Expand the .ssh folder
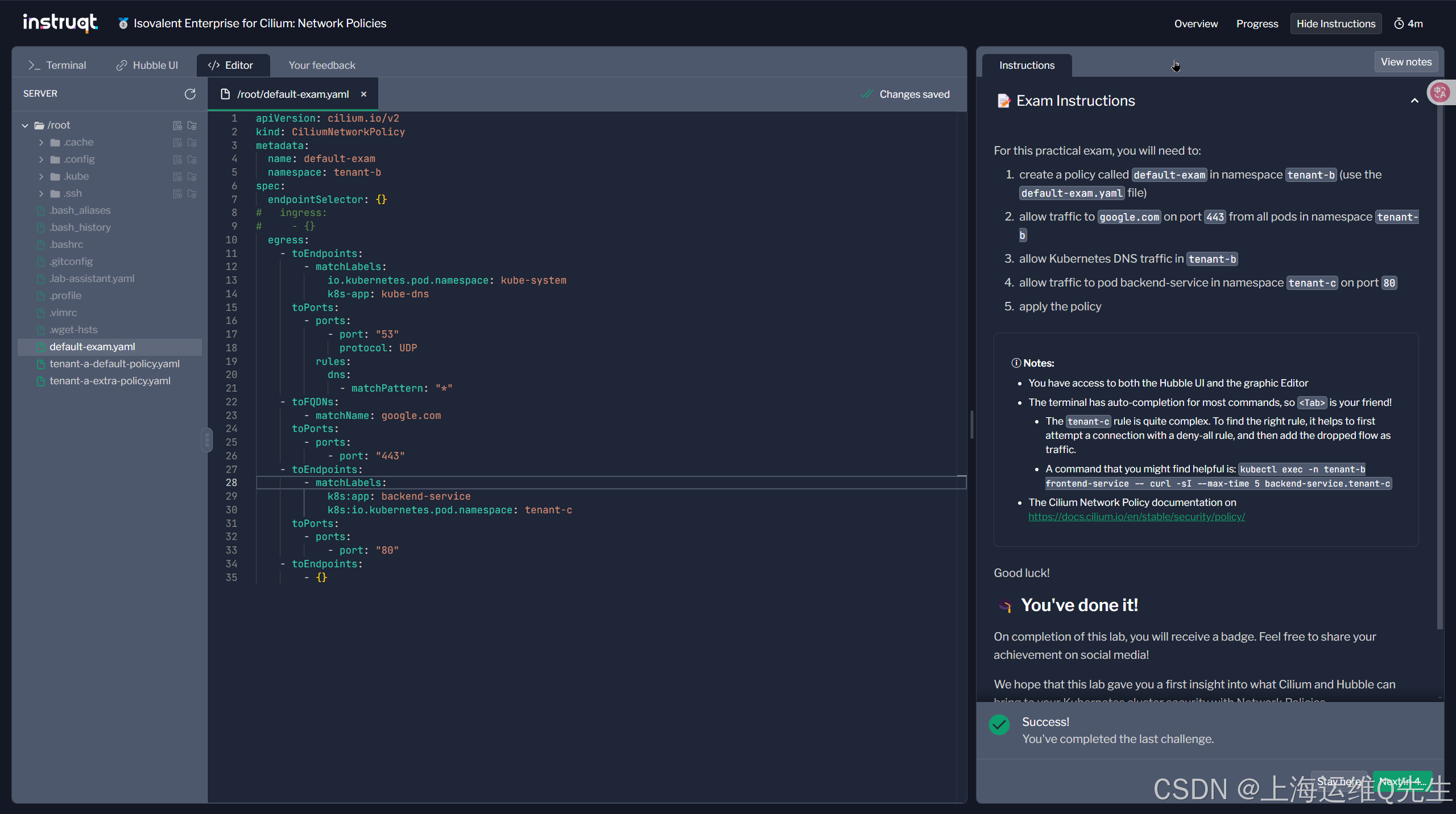Viewport: 1456px width, 814px height. [x=41, y=193]
